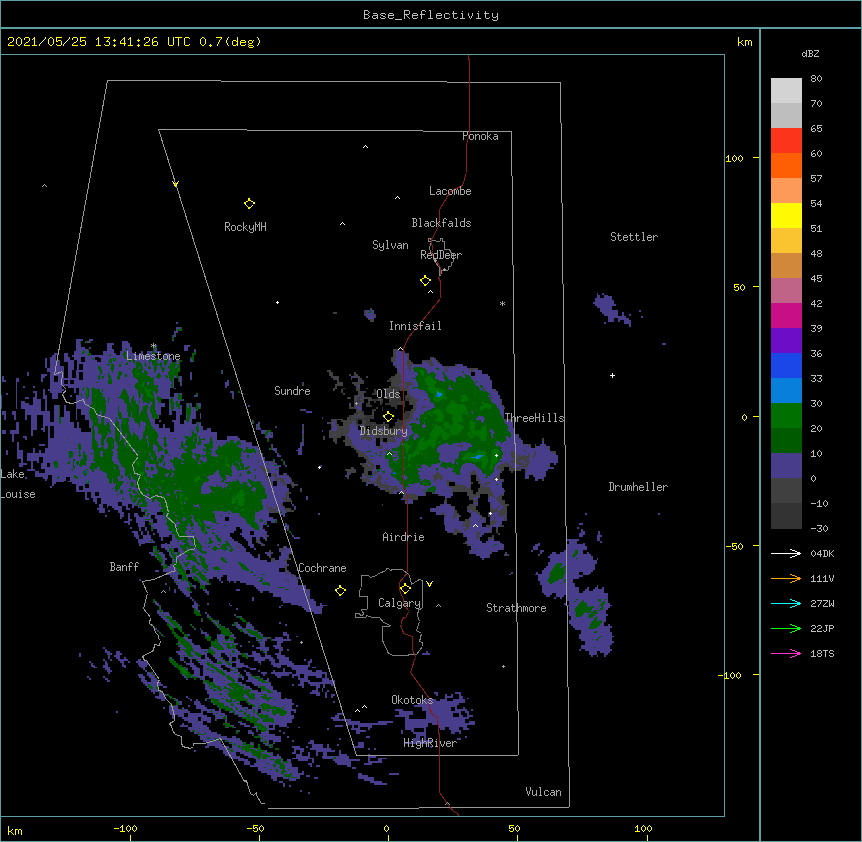Click the ThreeHills label
The height and width of the screenshot is (842, 862).
tap(534, 418)
